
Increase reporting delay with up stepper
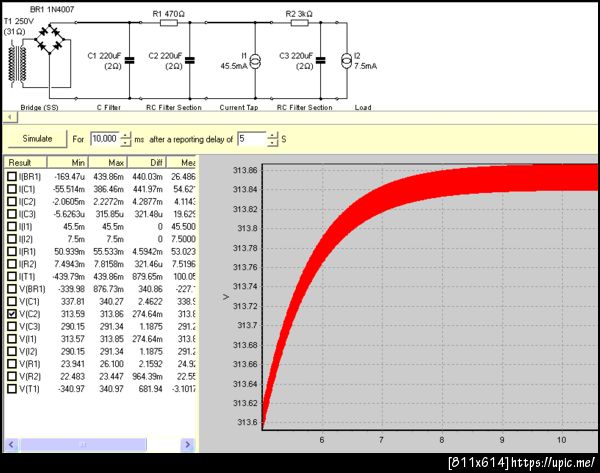[x=272, y=135]
